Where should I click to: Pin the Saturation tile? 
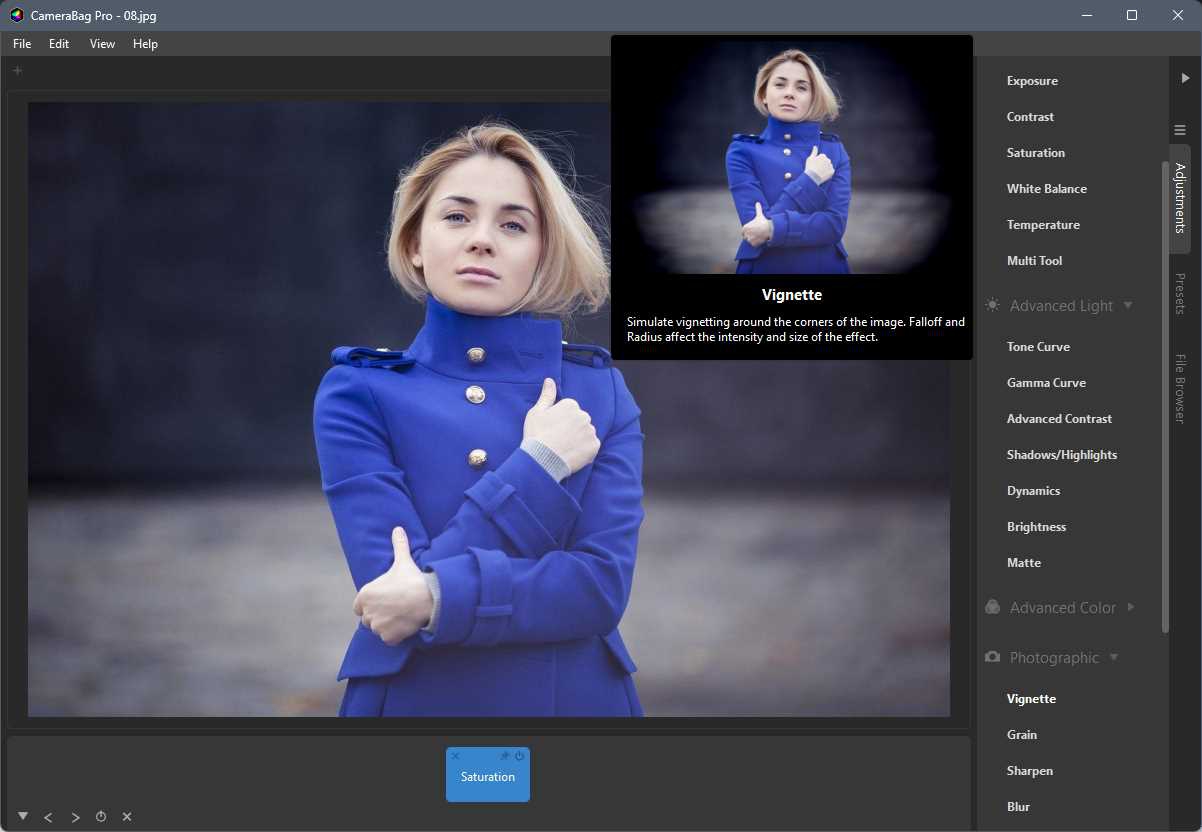coord(505,756)
